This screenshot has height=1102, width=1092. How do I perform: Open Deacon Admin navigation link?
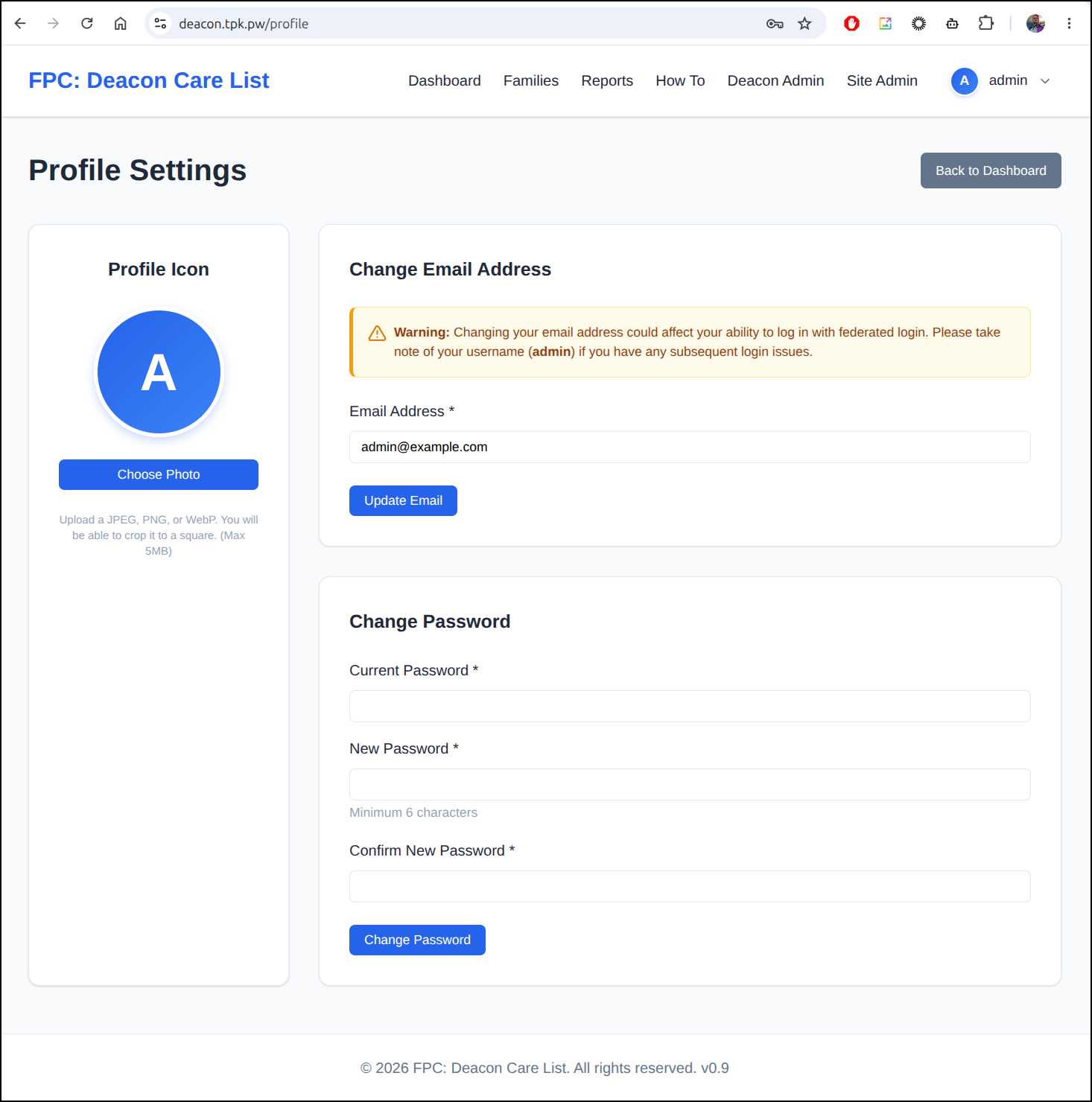(x=775, y=80)
